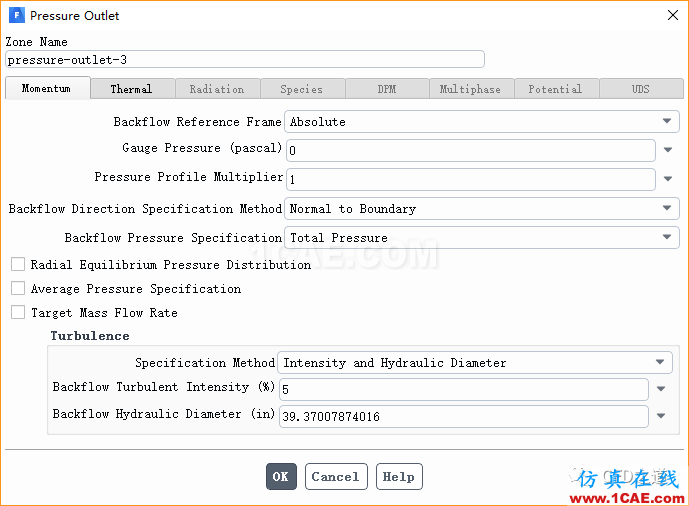This screenshot has width=689, height=506.
Task: Enable Radial Equilibrium Pressure Distribution checkbox
Action: [x=18, y=264]
